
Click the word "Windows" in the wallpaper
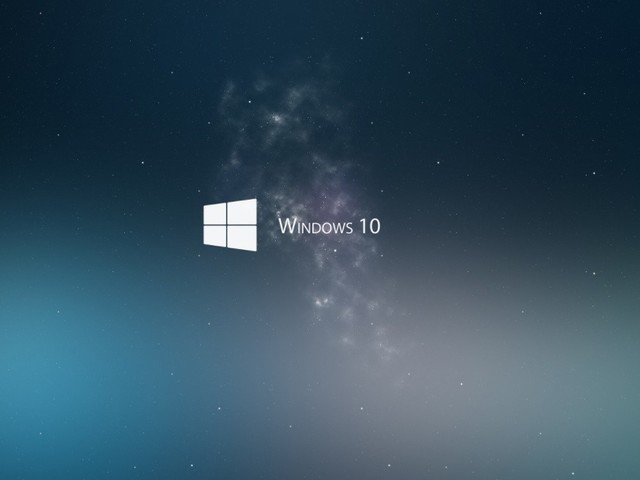point(314,226)
